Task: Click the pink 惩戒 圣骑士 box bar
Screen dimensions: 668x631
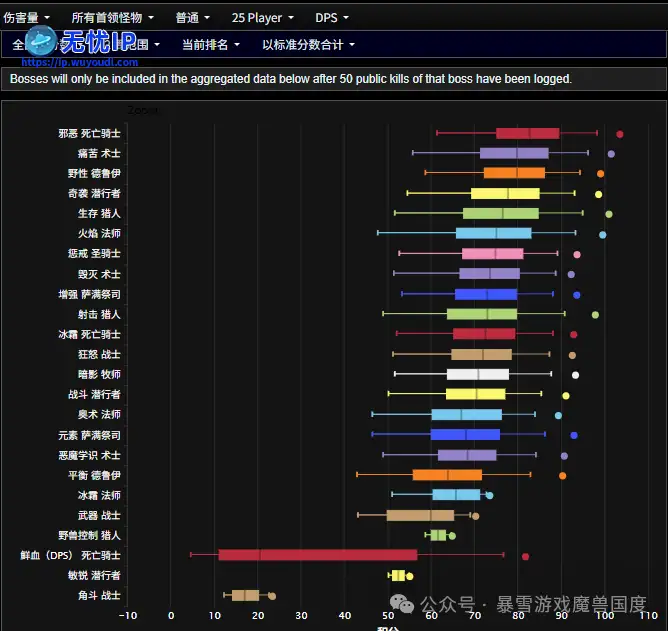Action: click(492, 254)
